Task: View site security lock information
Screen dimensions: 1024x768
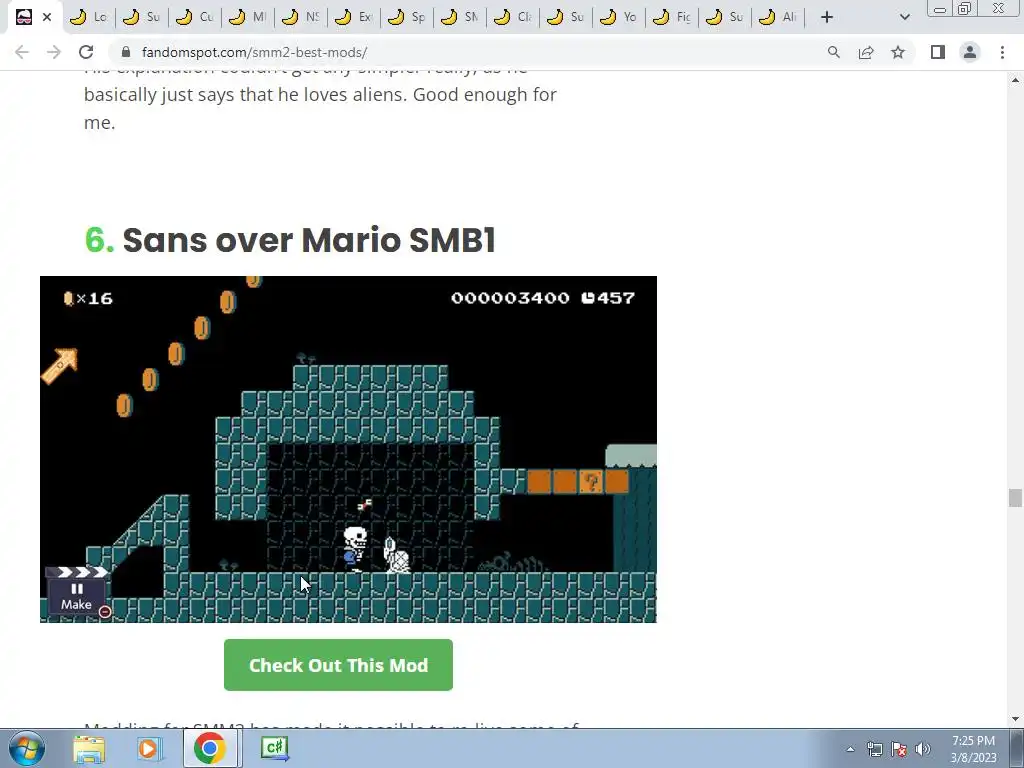Action: 126,52
